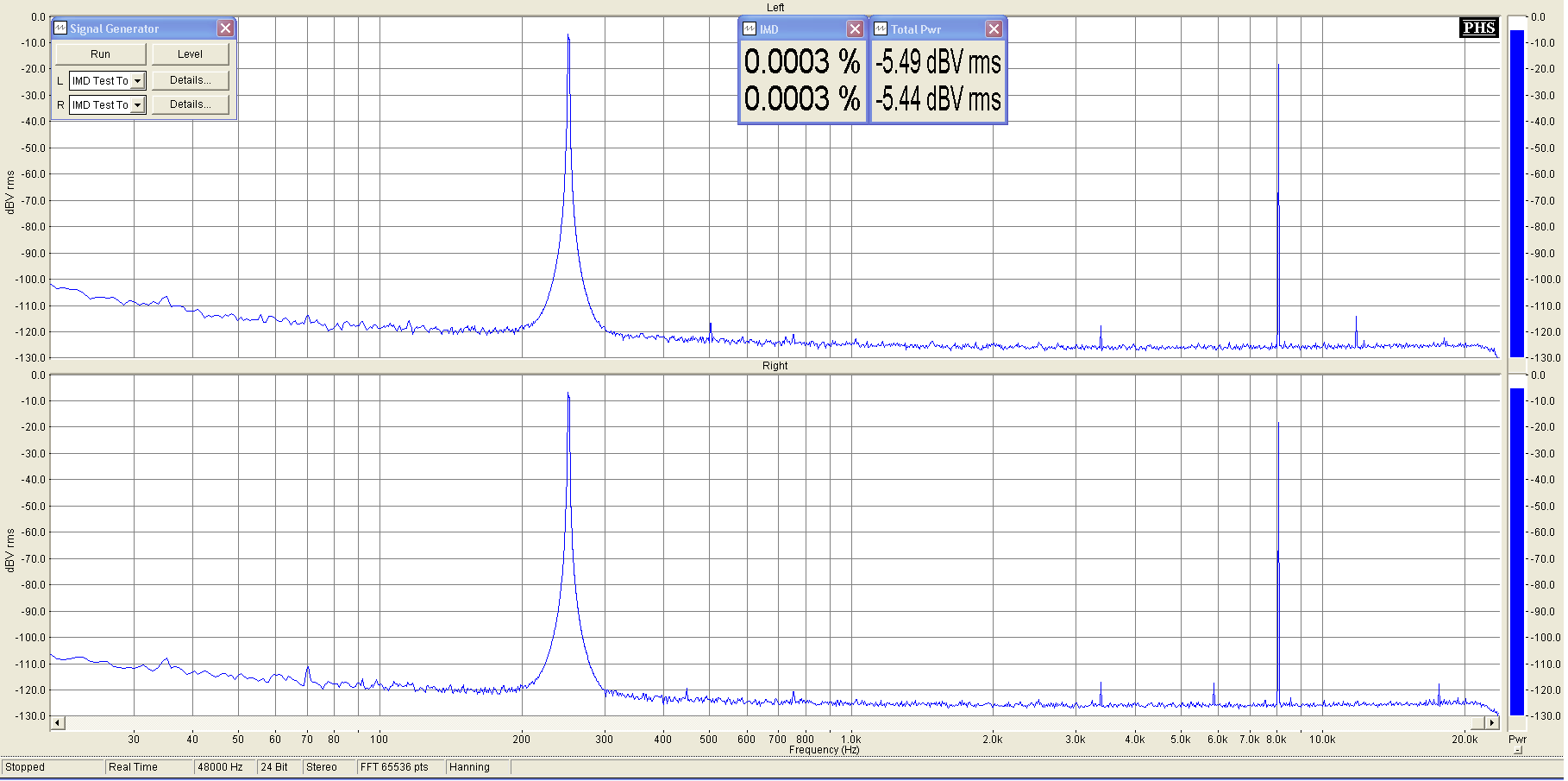Screen dimensions: 1568x781
Task: Click the left scroll arrow under spectrum
Action: tap(58, 722)
